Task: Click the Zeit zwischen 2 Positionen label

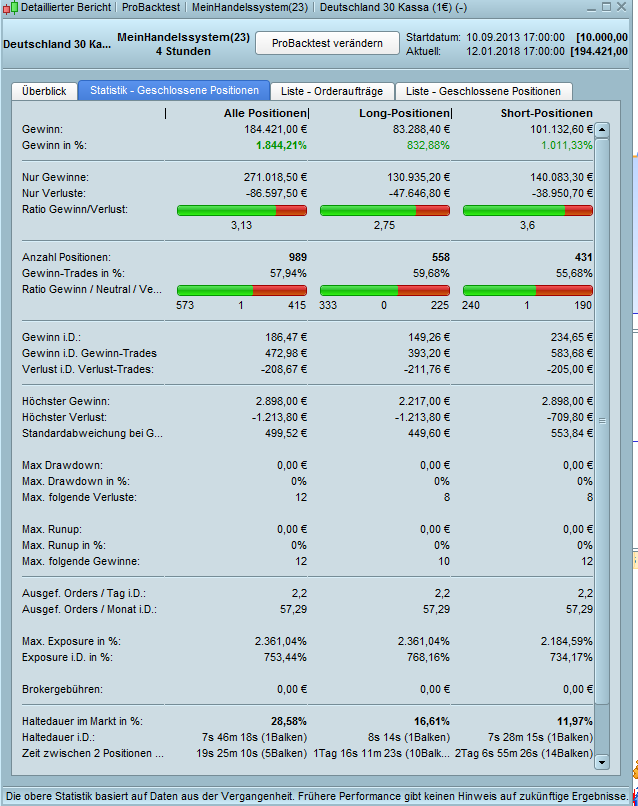Action: 93,753
